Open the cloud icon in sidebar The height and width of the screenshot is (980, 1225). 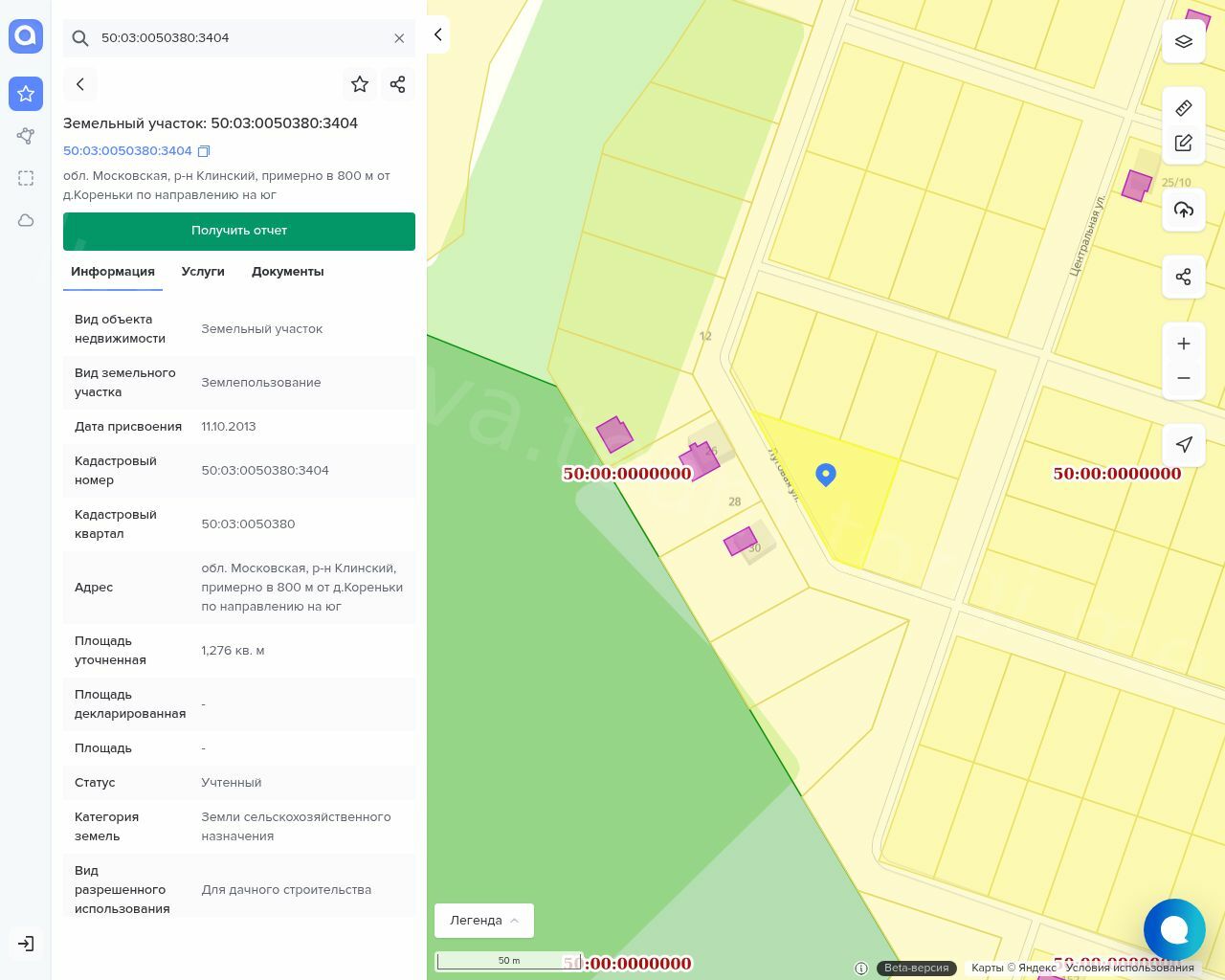[x=26, y=220]
